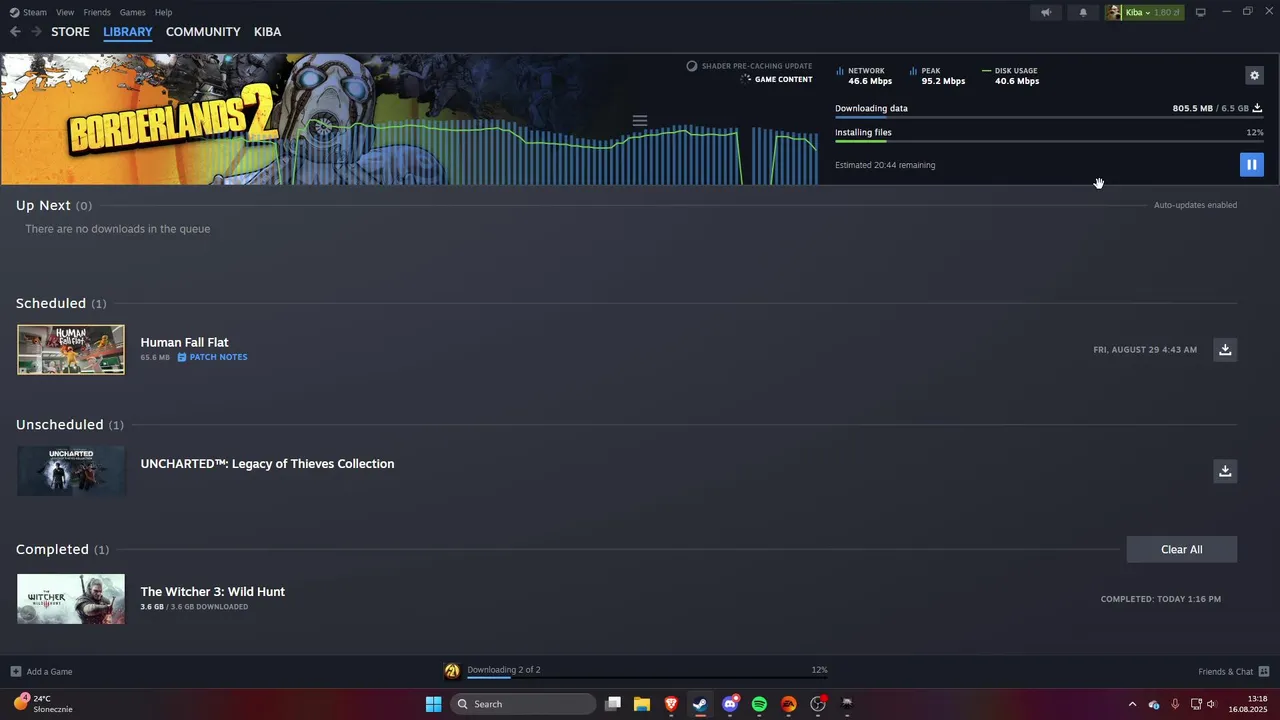The width and height of the screenshot is (1280, 720).
Task: Open File Explorer from taskbar
Action: point(642,704)
